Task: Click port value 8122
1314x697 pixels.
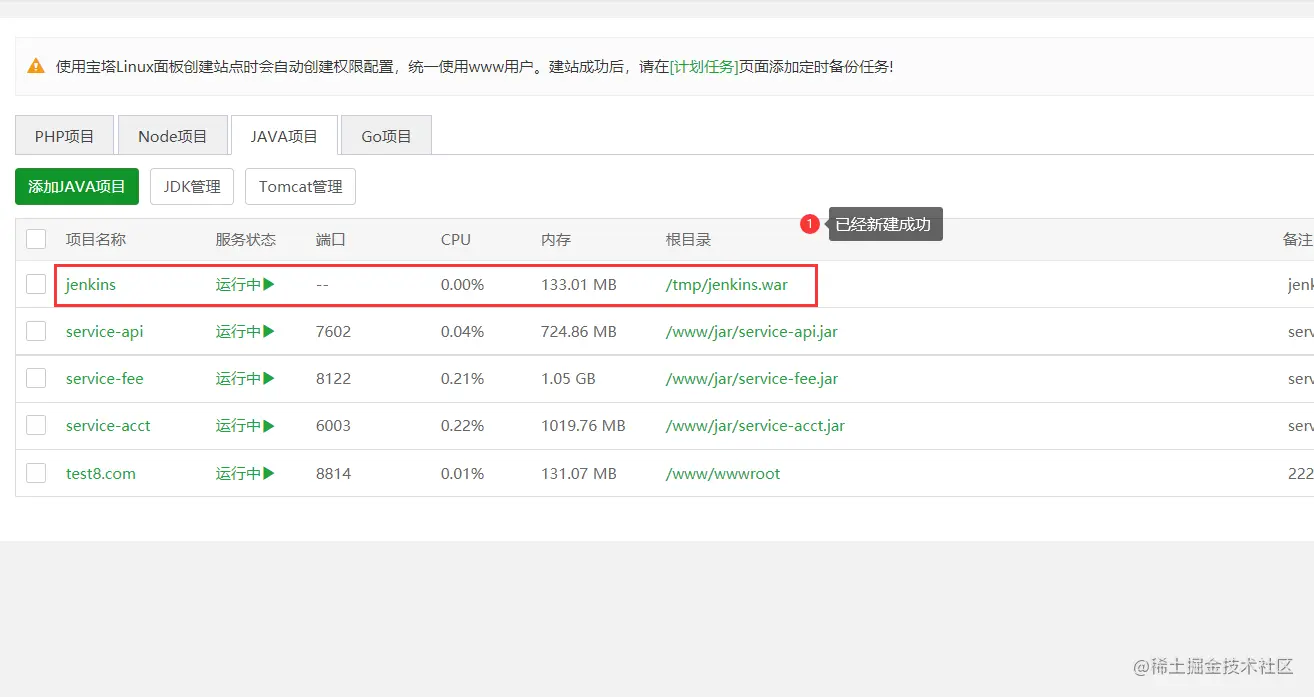Action: tap(333, 378)
